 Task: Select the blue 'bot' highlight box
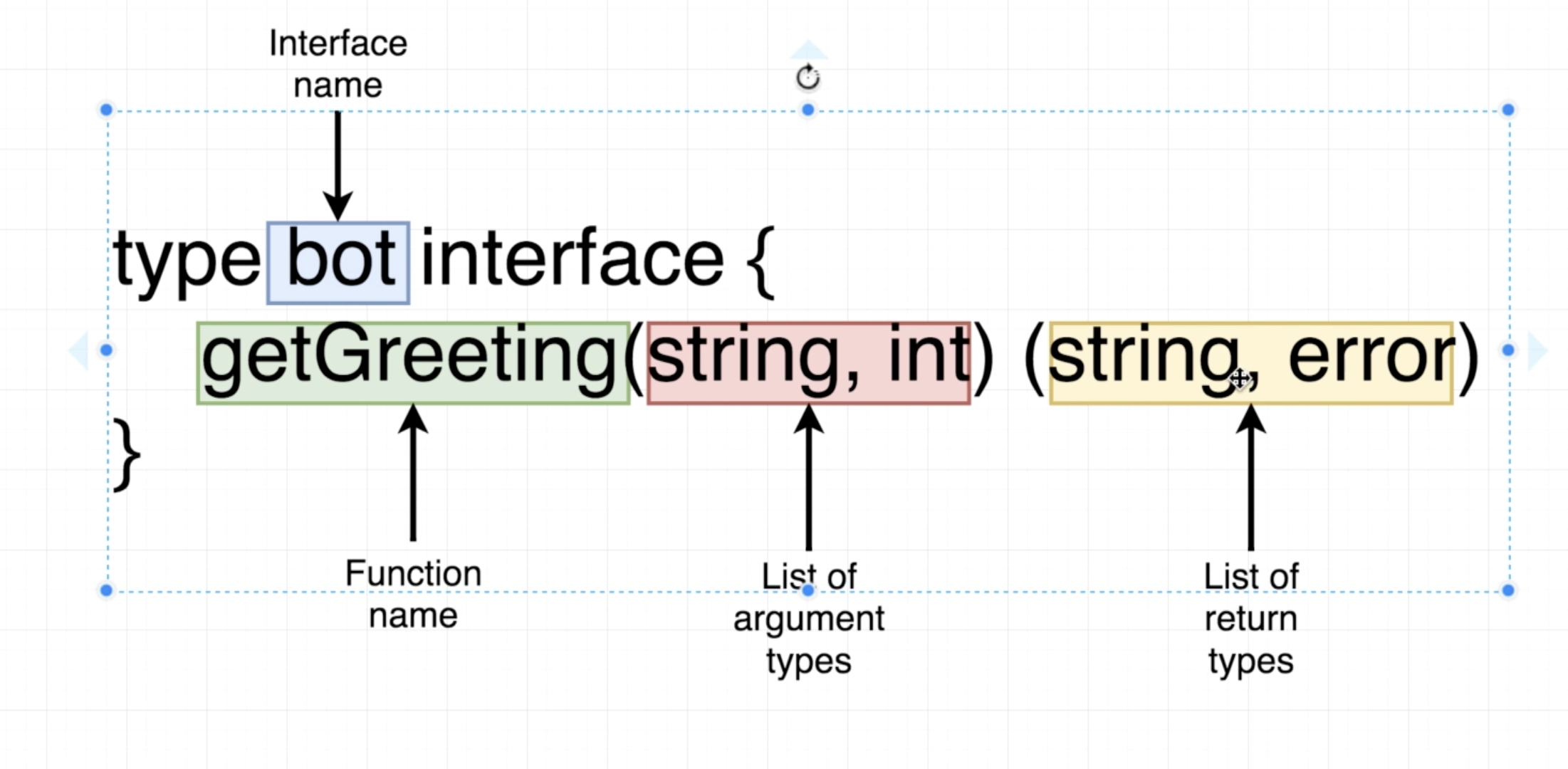tap(338, 263)
